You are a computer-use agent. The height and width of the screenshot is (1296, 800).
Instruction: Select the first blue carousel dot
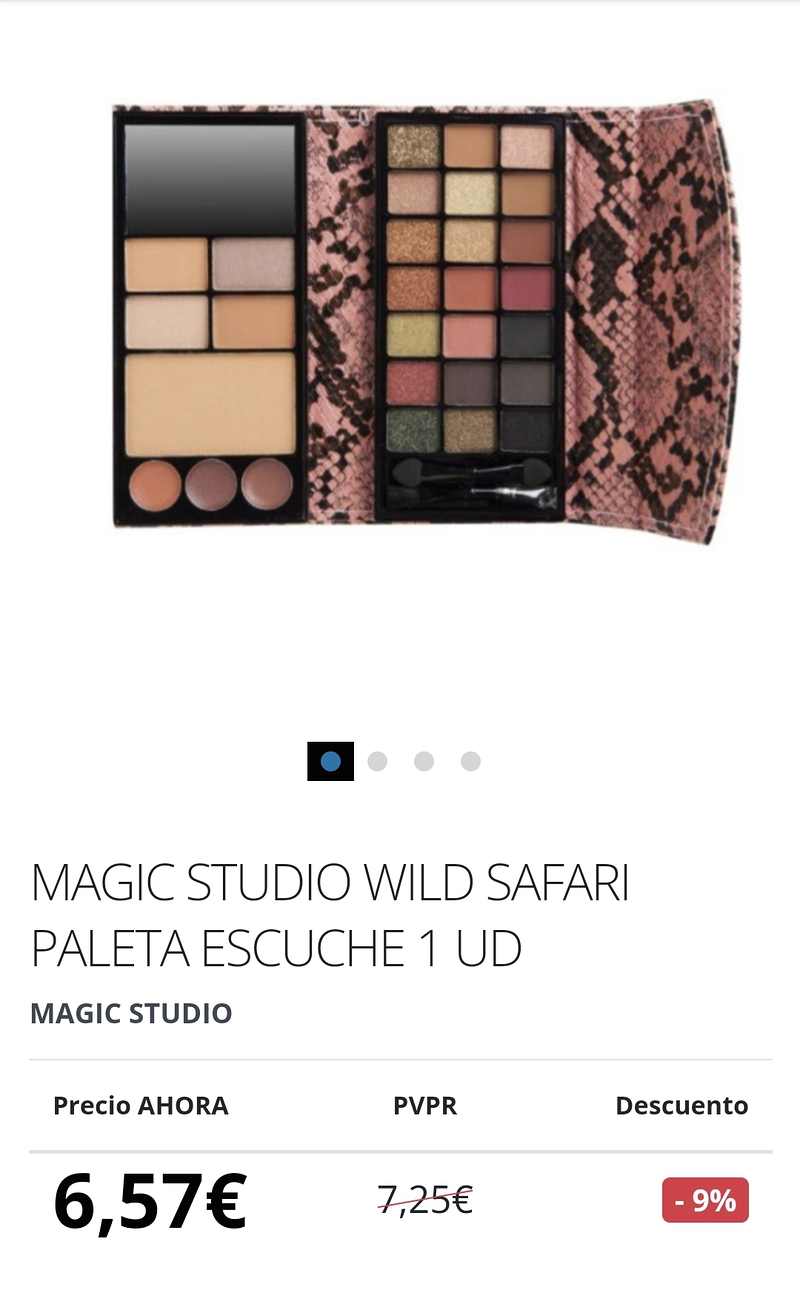[331, 761]
